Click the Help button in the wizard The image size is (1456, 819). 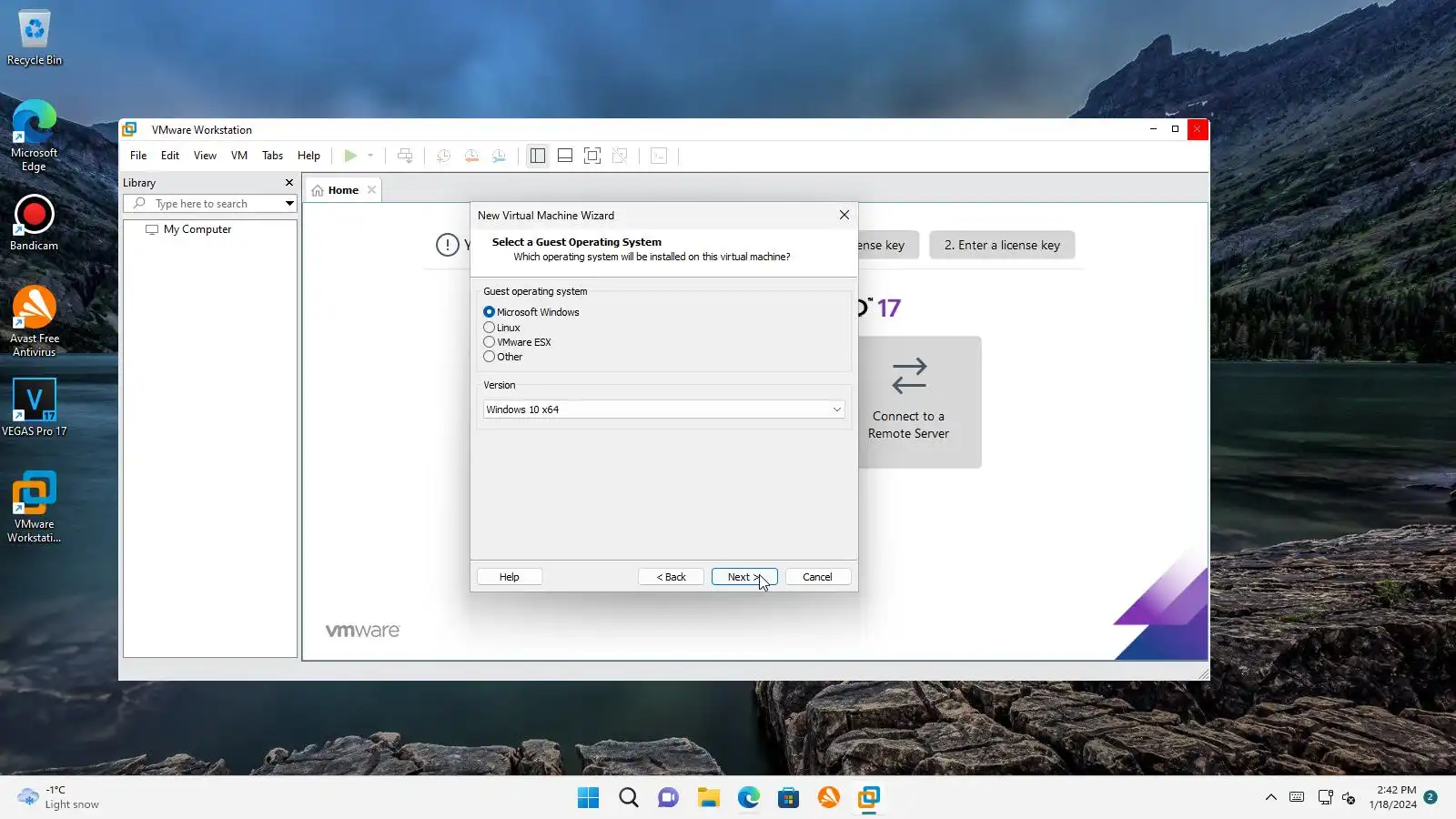click(510, 577)
